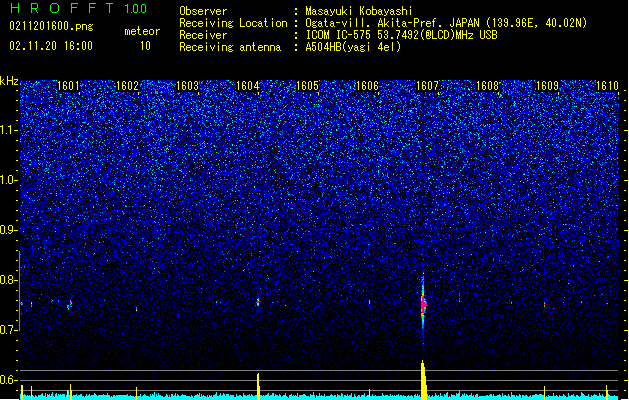Click the tallest yellow power spike at 1607
Screen dimensions: 629x400
click(423, 380)
